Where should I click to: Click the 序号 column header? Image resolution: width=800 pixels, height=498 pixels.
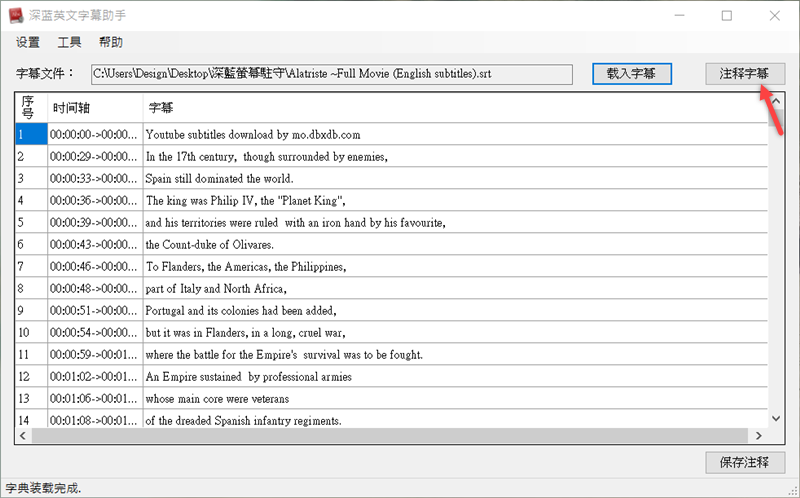tap(31, 108)
